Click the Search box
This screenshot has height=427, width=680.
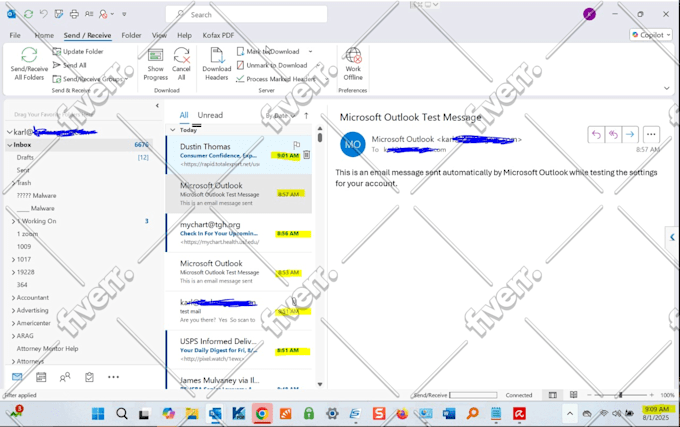coord(246,14)
